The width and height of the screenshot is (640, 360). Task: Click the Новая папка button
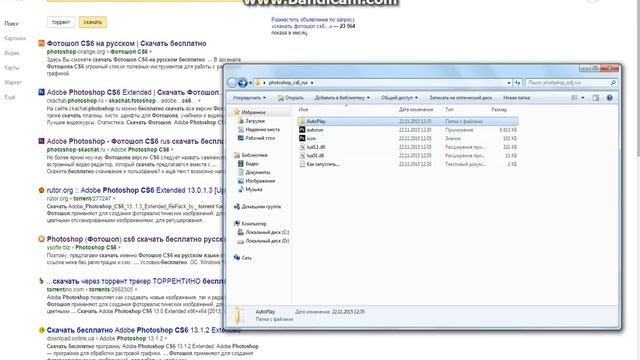pos(516,98)
